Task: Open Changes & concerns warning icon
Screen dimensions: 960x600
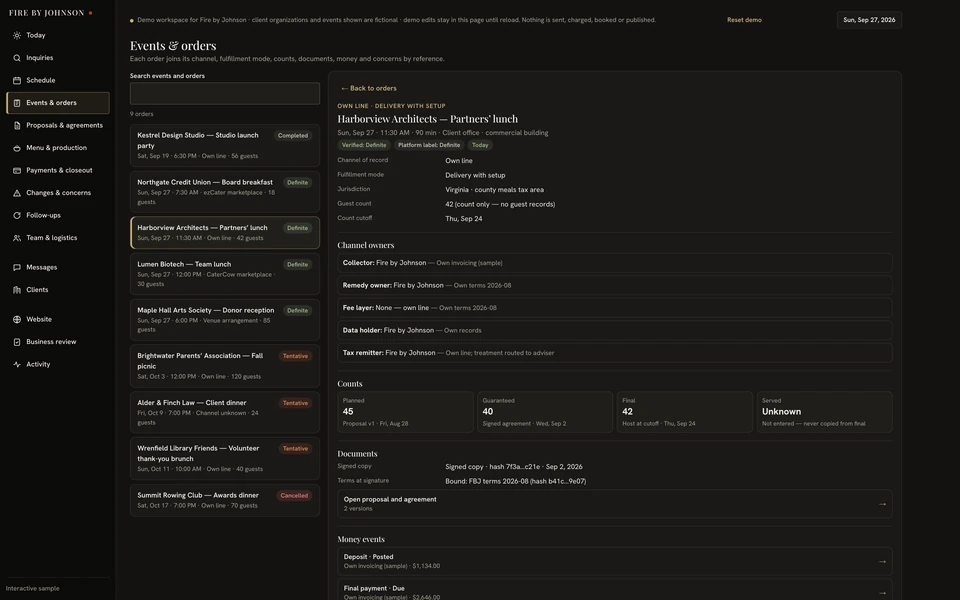Action: pos(17,193)
